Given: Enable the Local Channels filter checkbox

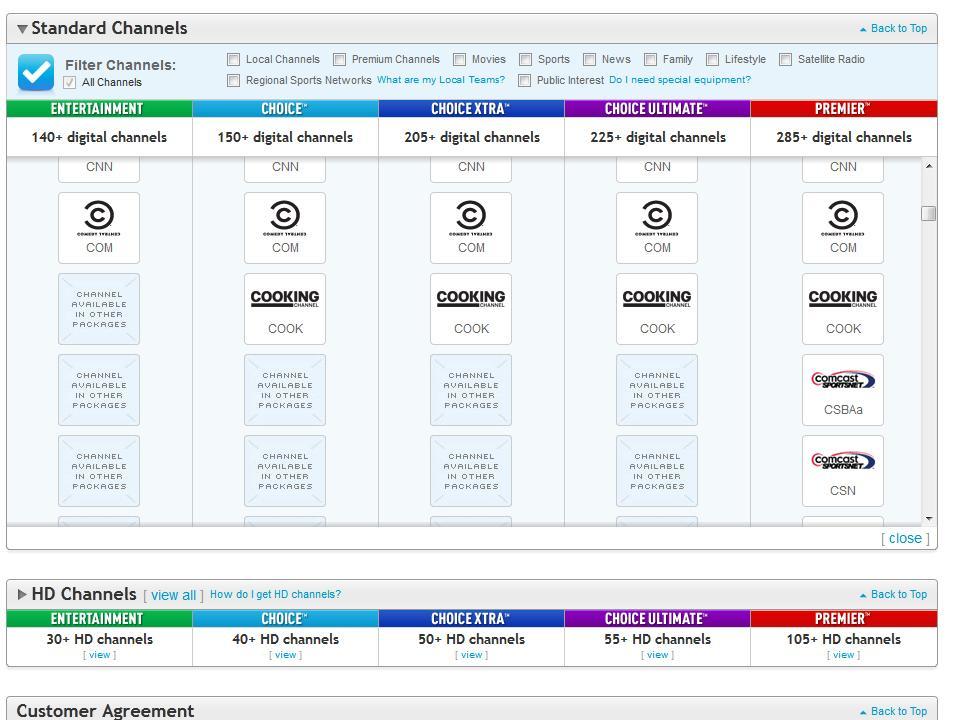Looking at the screenshot, I should tap(233, 59).
